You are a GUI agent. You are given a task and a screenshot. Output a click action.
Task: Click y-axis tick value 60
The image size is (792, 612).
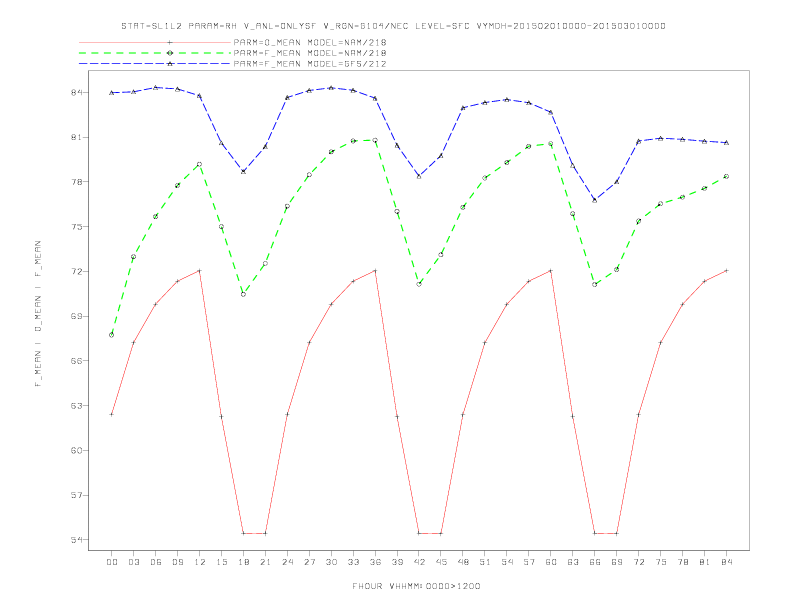tap(76, 450)
